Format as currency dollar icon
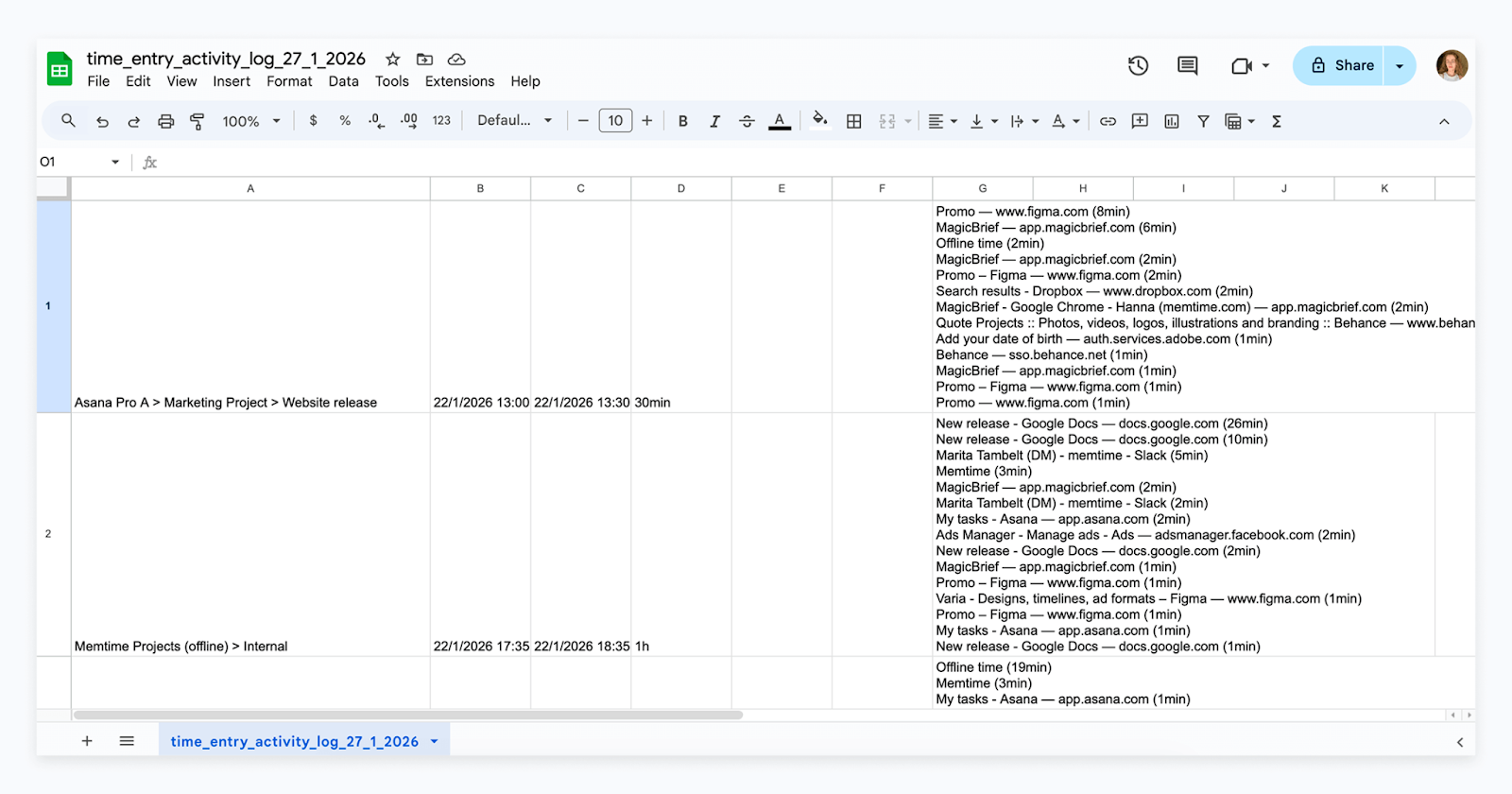Image resolution: width=1512 pixels, height=794 pixels. (x=313, y=121)
